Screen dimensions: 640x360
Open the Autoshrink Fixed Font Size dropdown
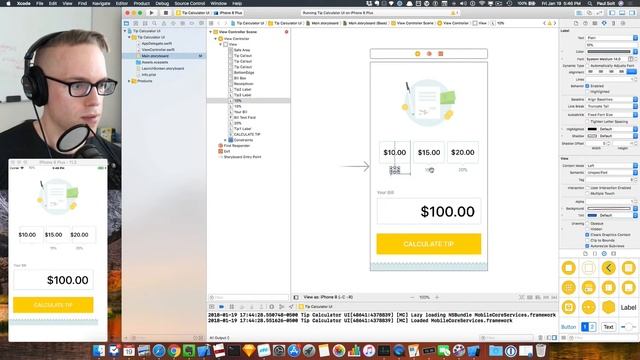(x=611, y=115)
